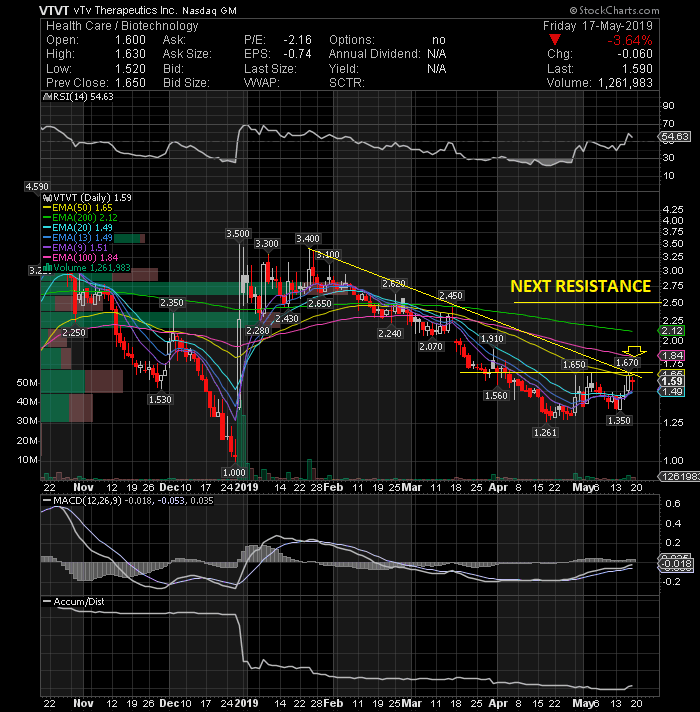Click the EMA(50) 1.65 legend entry
The image size is (700, 712).
78,208
